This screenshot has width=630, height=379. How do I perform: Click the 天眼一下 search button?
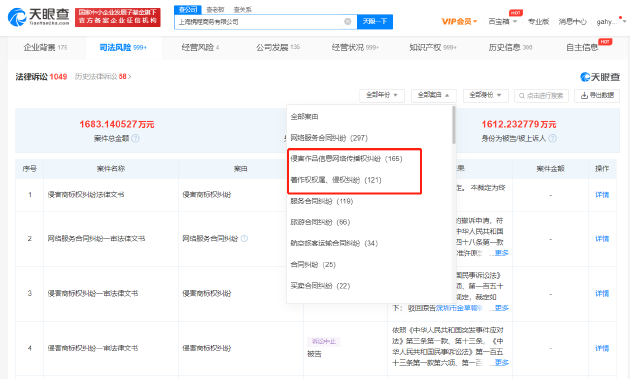point(374,22)
